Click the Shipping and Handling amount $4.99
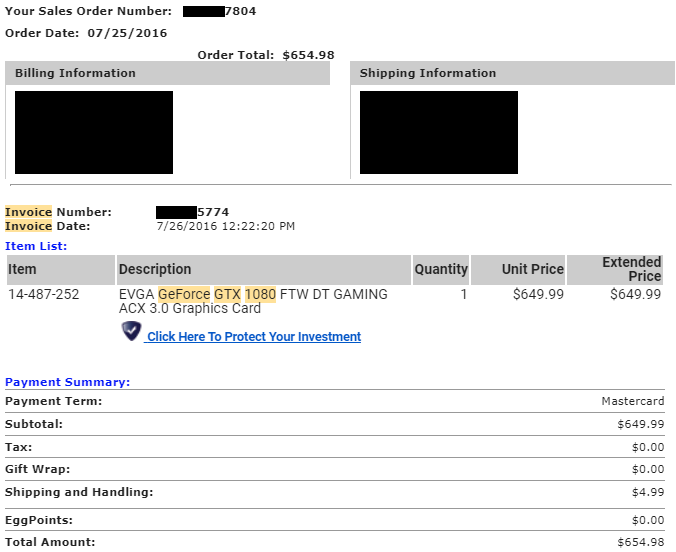The width and height of the screenshot is (676, 552). tap(647, 492)
